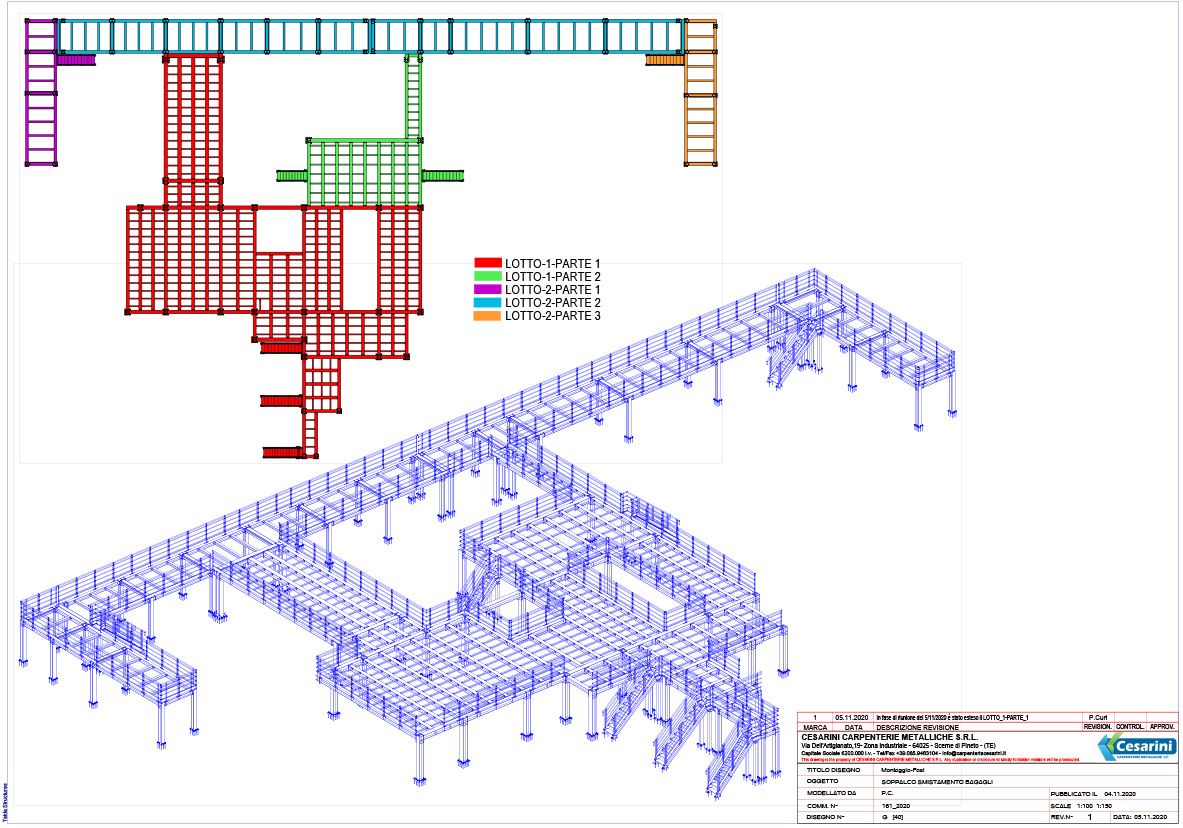Click the 'CONTROL.' column header

(x=1130, y=727)
